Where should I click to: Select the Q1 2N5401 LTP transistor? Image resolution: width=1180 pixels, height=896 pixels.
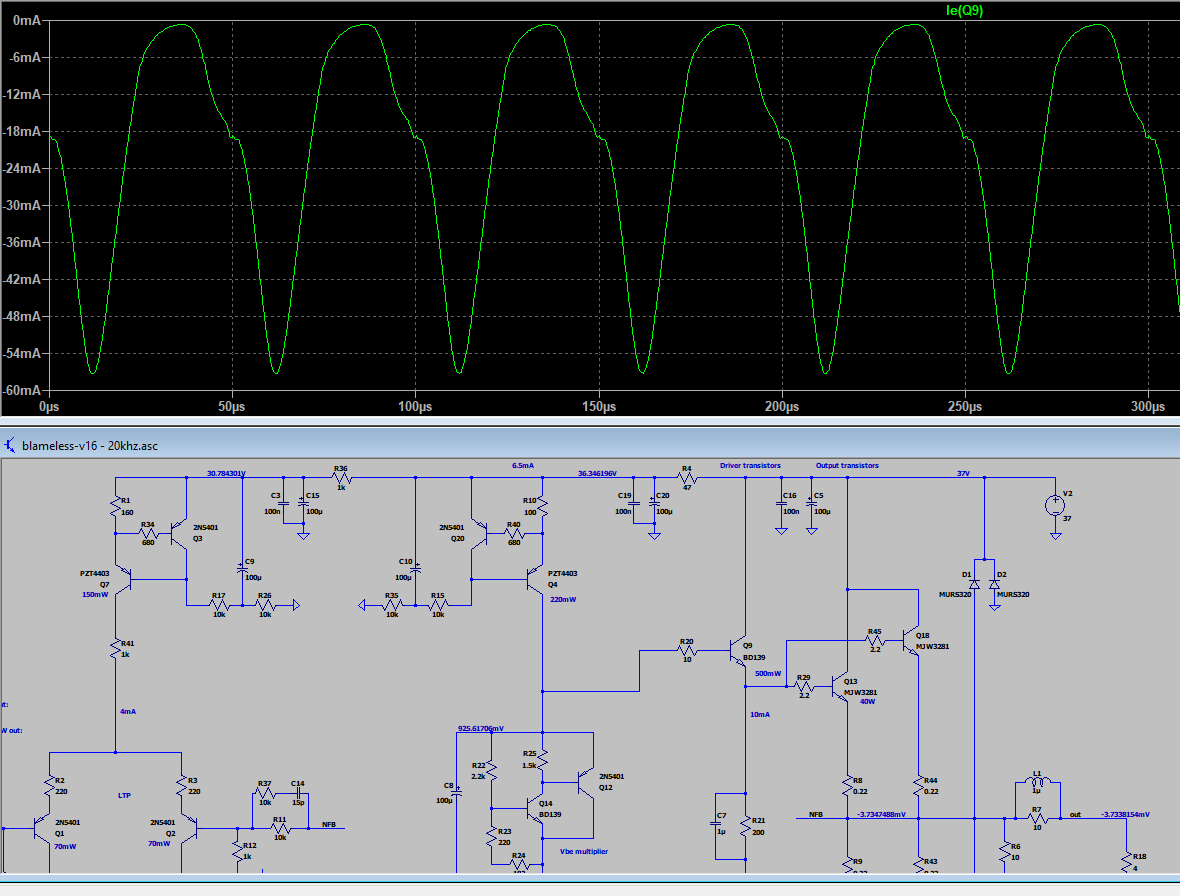42,829
